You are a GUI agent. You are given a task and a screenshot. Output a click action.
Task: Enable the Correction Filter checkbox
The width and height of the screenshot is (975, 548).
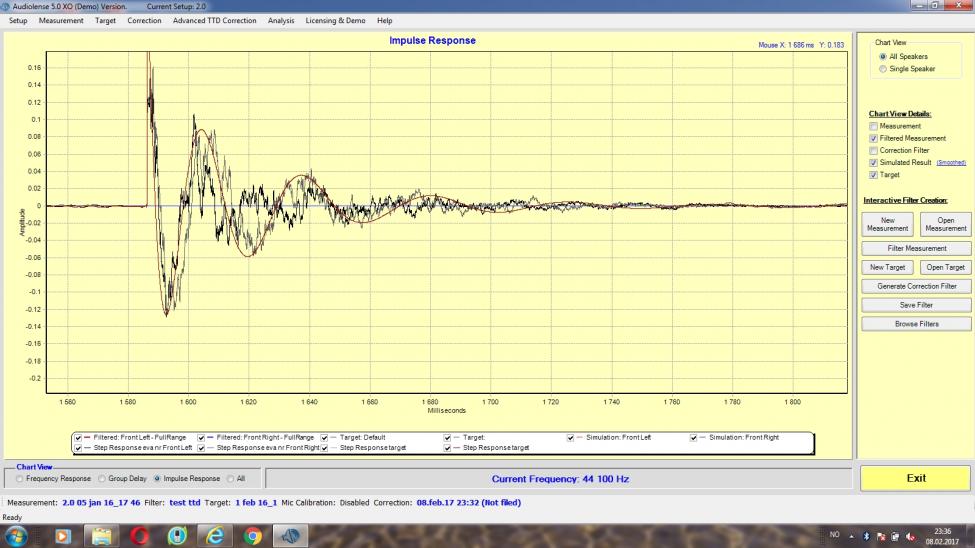873,151
